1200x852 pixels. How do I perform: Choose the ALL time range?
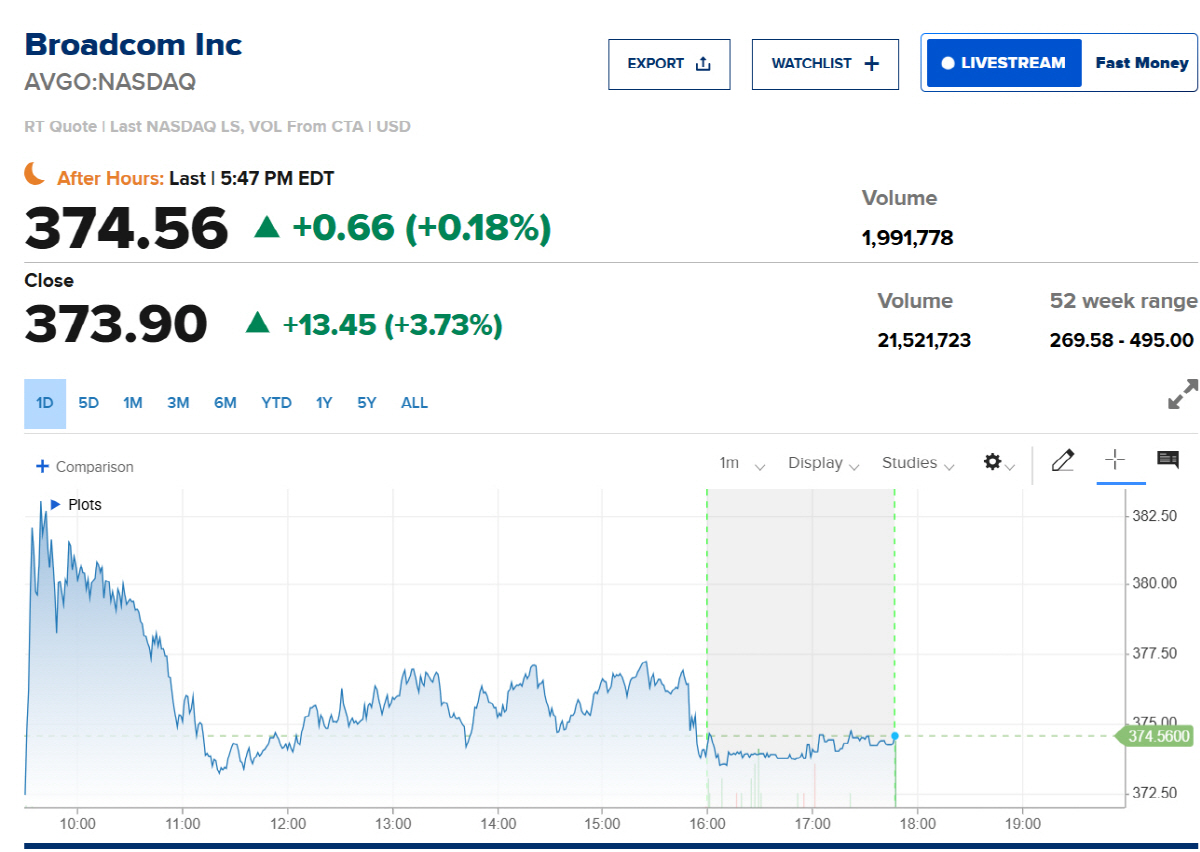point(414,403)
